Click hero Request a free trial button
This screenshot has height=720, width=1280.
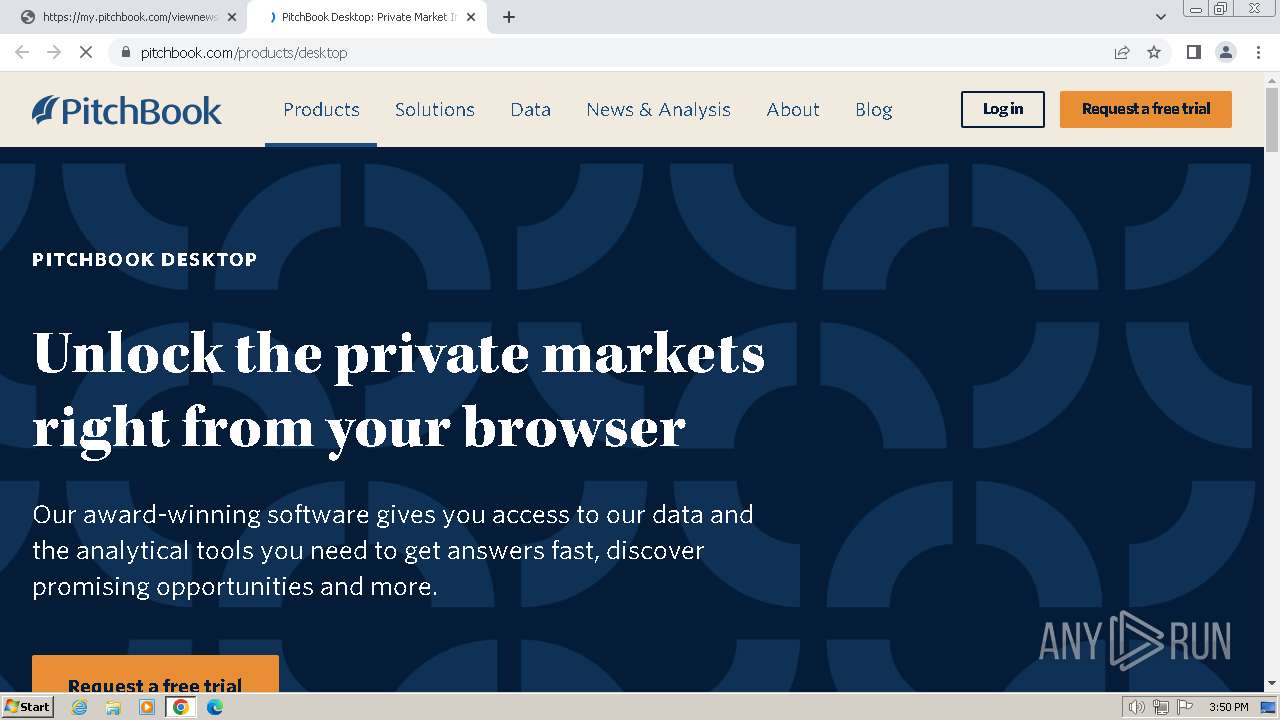155,674
